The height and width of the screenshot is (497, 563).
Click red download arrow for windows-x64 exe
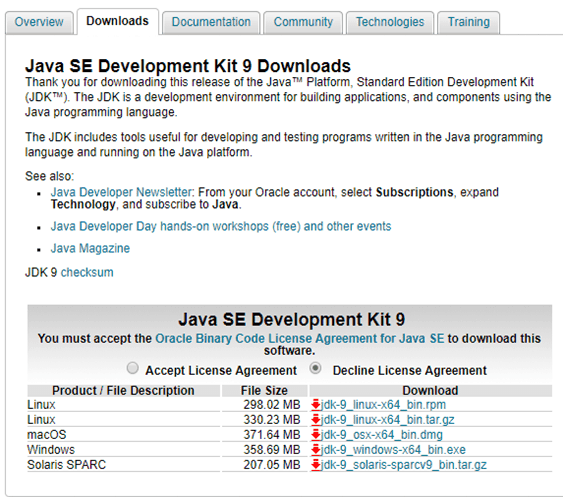pyautogui.click(x=316, y=450)
